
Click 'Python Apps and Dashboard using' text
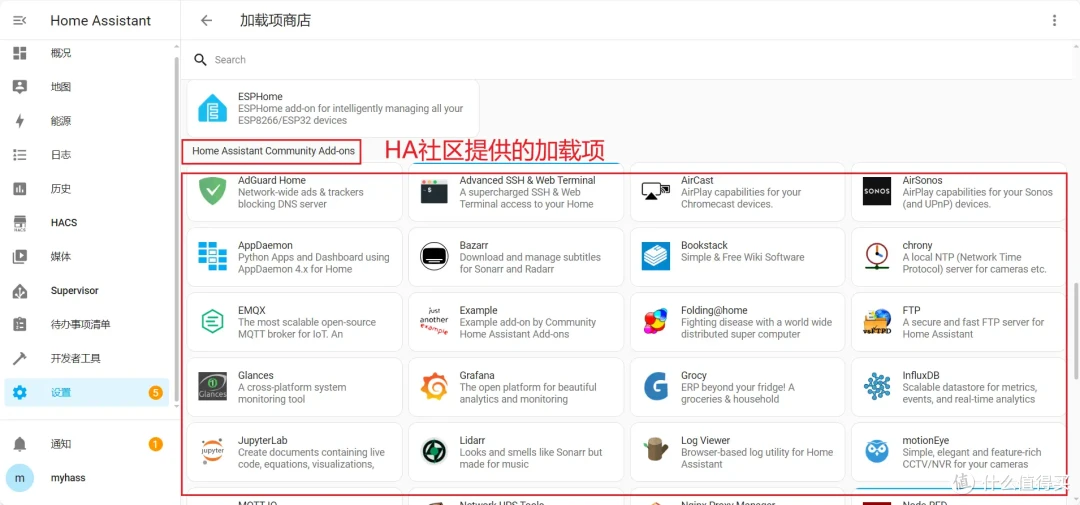tap(313, 257)
